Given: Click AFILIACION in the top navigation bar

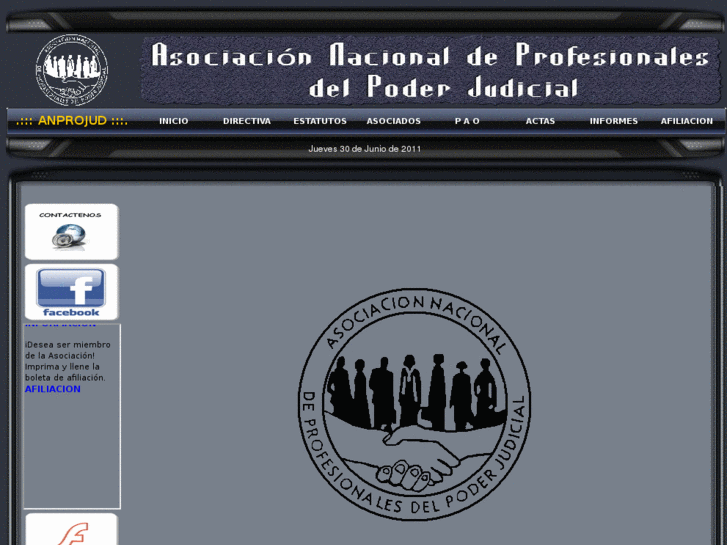Looking at the screenshot, I should pyautogui.click(x=687, y=121).
